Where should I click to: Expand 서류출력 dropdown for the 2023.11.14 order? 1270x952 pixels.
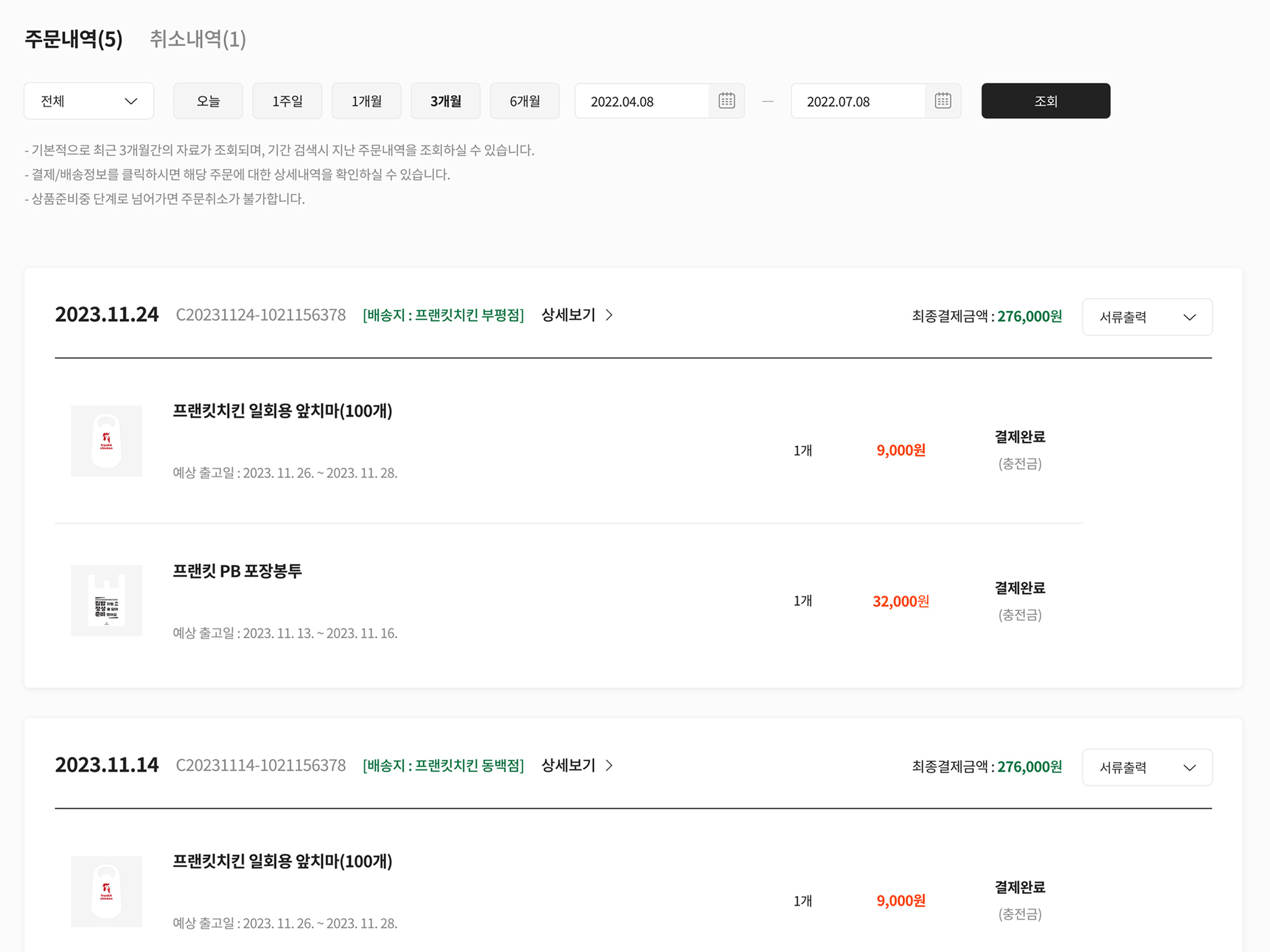click(x=1147, y=767)
